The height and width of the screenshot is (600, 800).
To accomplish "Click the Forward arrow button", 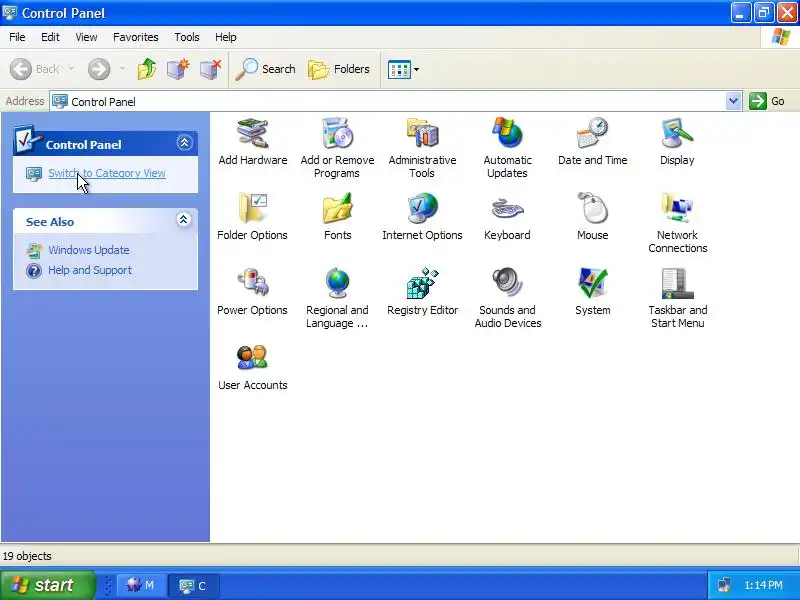I will (x=99, y=69).
